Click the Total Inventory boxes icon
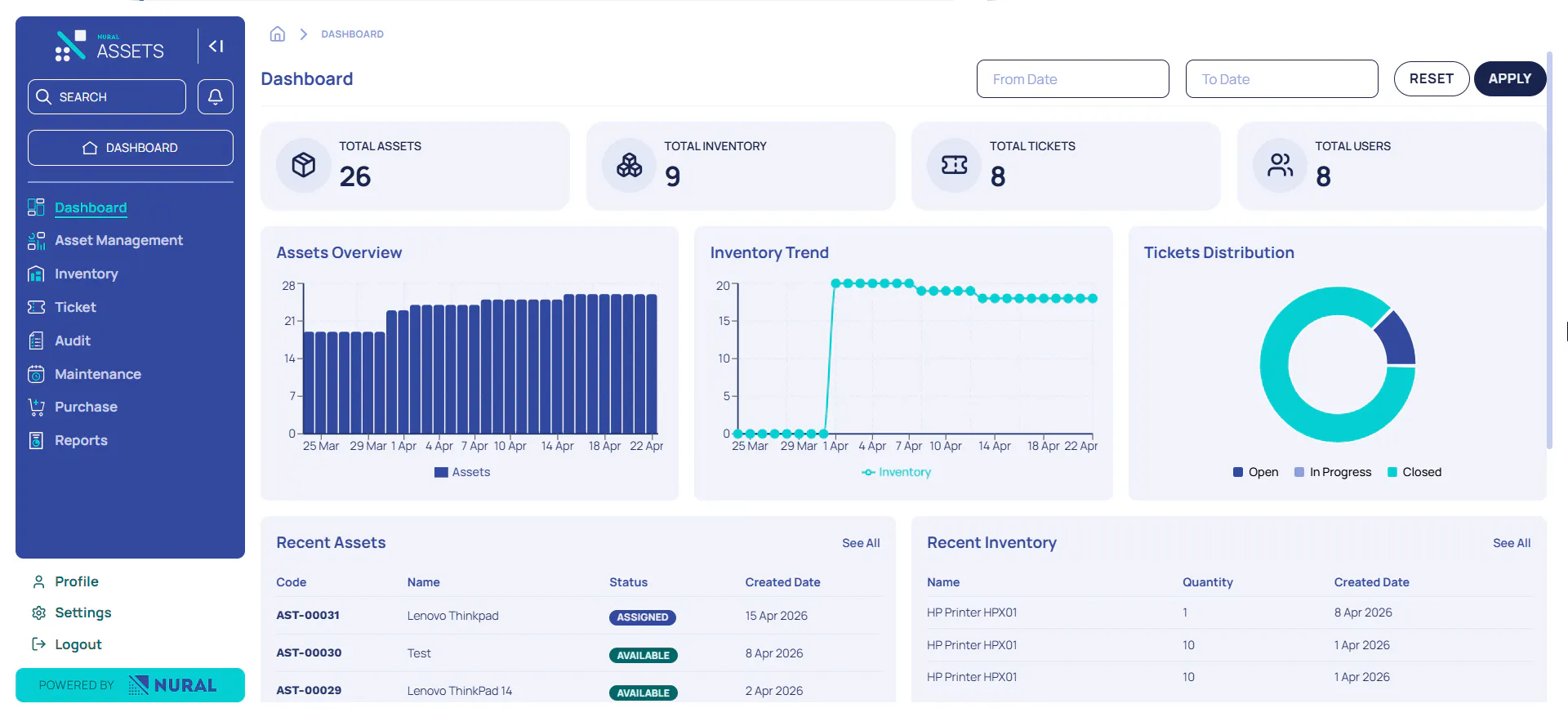The height and width of the screenshot is (717, 1568). click(629, 165)
